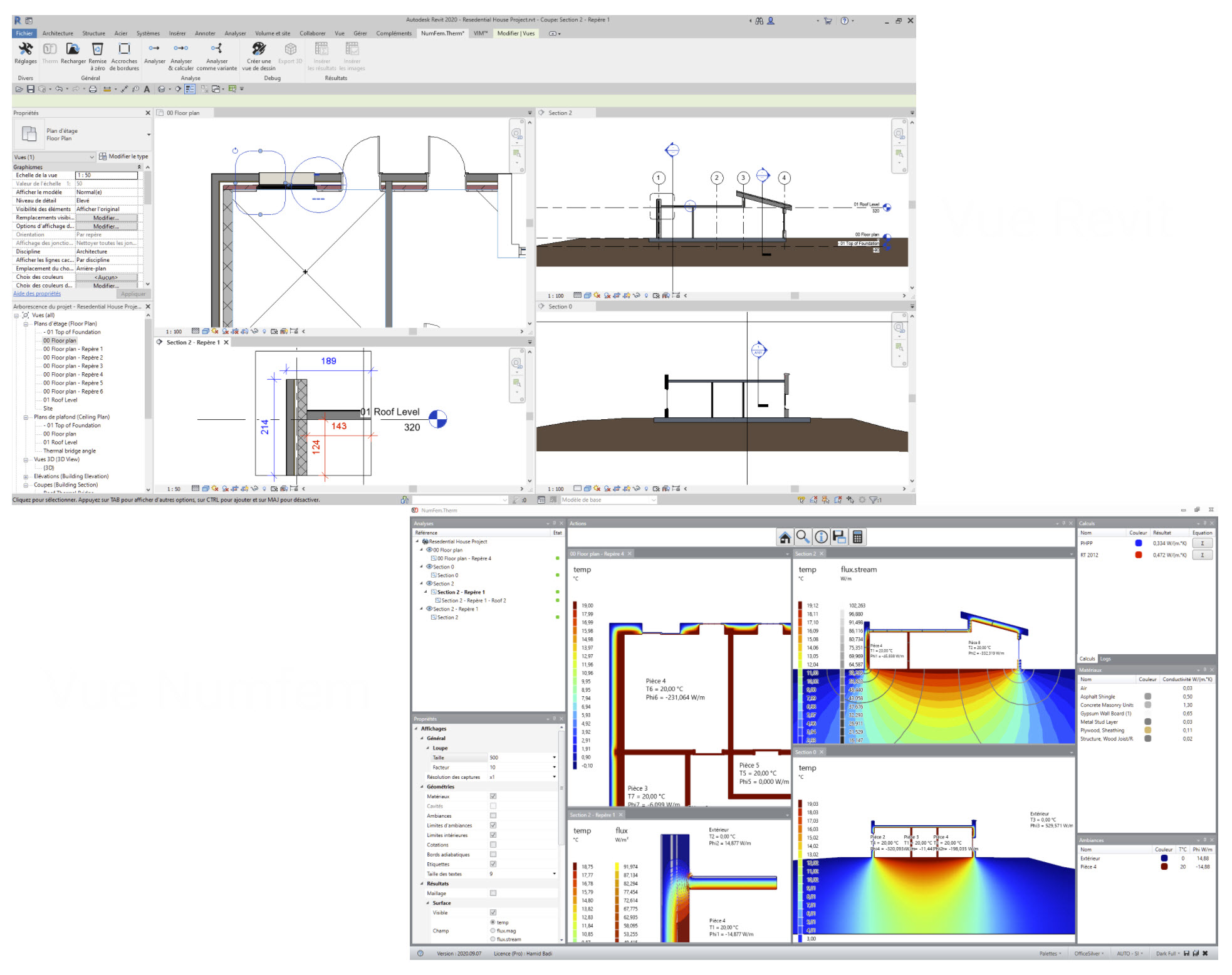Click the binoculars search icon in title bar
Image resolution: width=1232 pixels, height=975 pixels.
pyautogui.click(x=760, y=21)
